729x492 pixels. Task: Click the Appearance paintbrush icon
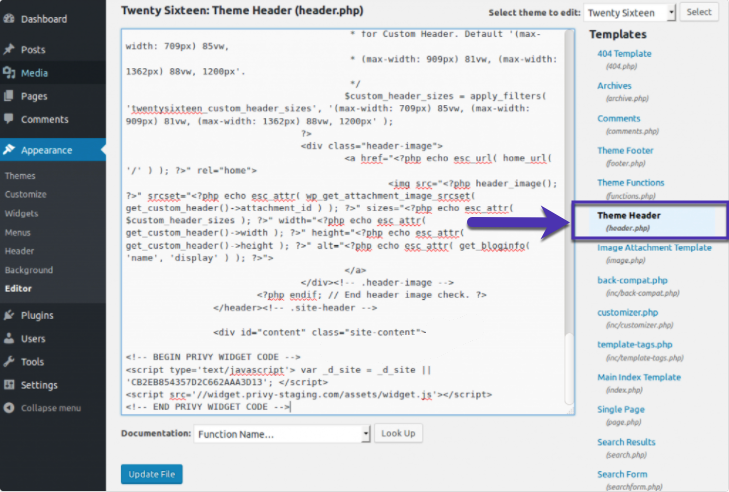pyautogui.click(x=9, y=150)
